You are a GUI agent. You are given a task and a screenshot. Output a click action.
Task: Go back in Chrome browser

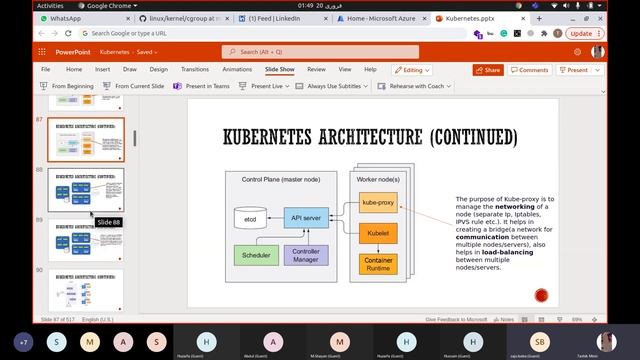[x=41, y=33]
